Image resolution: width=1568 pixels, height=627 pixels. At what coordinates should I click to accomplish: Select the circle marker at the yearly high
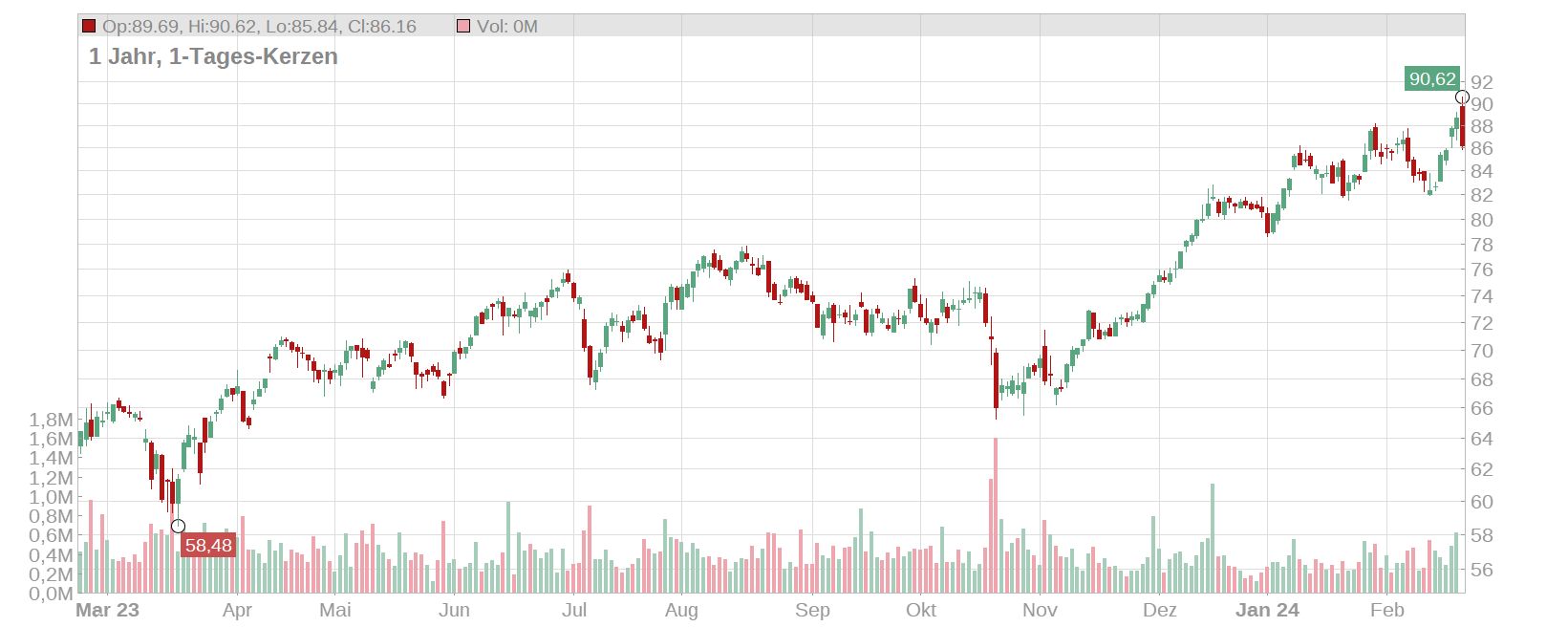pos(1462,97)
